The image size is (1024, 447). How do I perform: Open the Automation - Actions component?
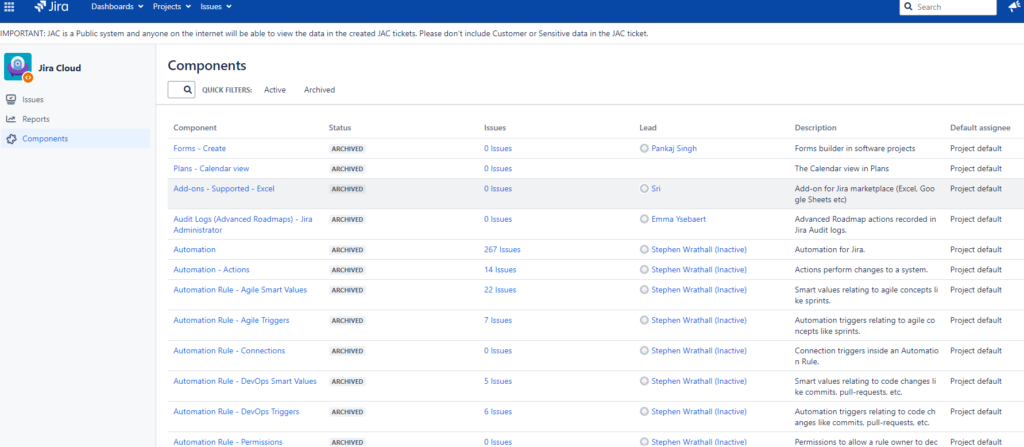211,269
